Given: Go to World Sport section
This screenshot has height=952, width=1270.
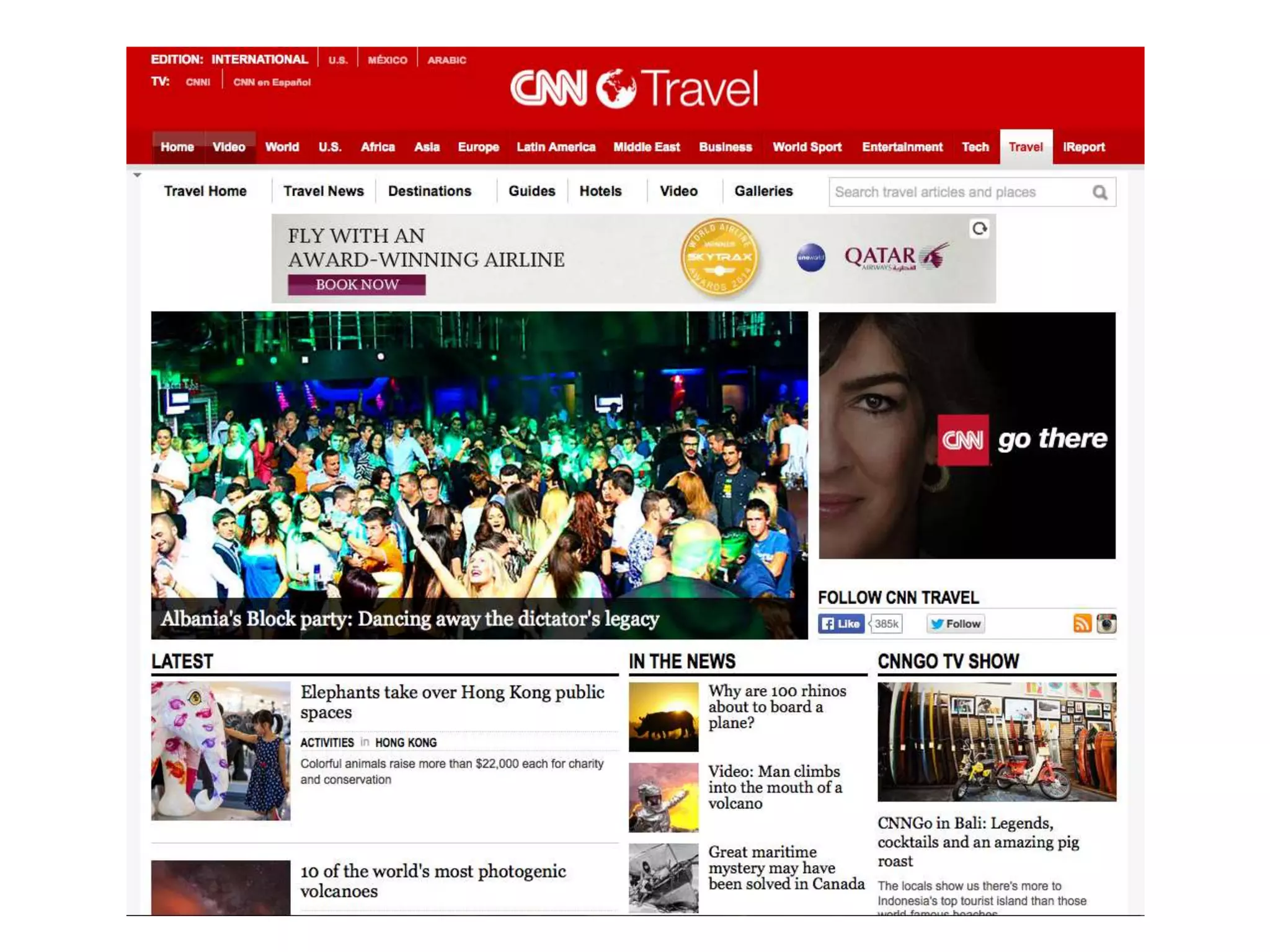Looking at the screenshot, I should pyautogui.click(x=807, y=147).
